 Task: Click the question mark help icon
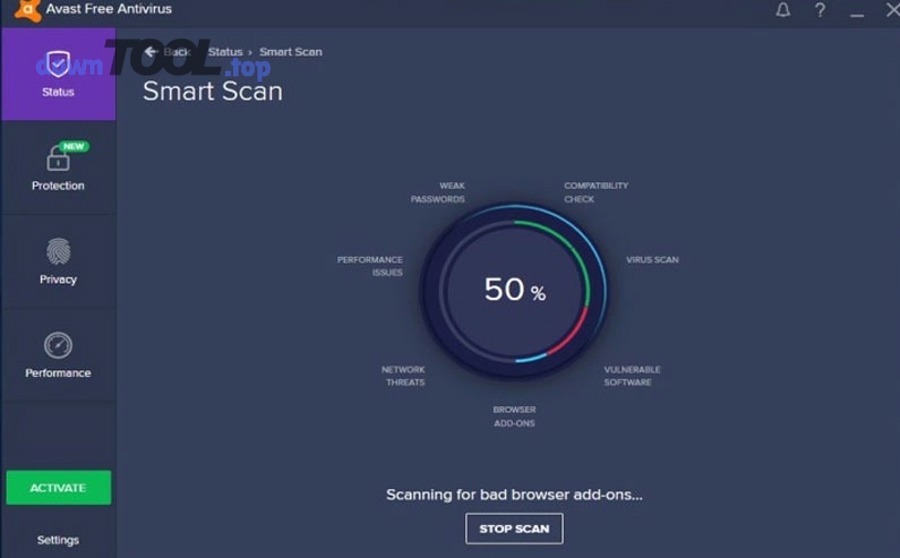(820, 10)
